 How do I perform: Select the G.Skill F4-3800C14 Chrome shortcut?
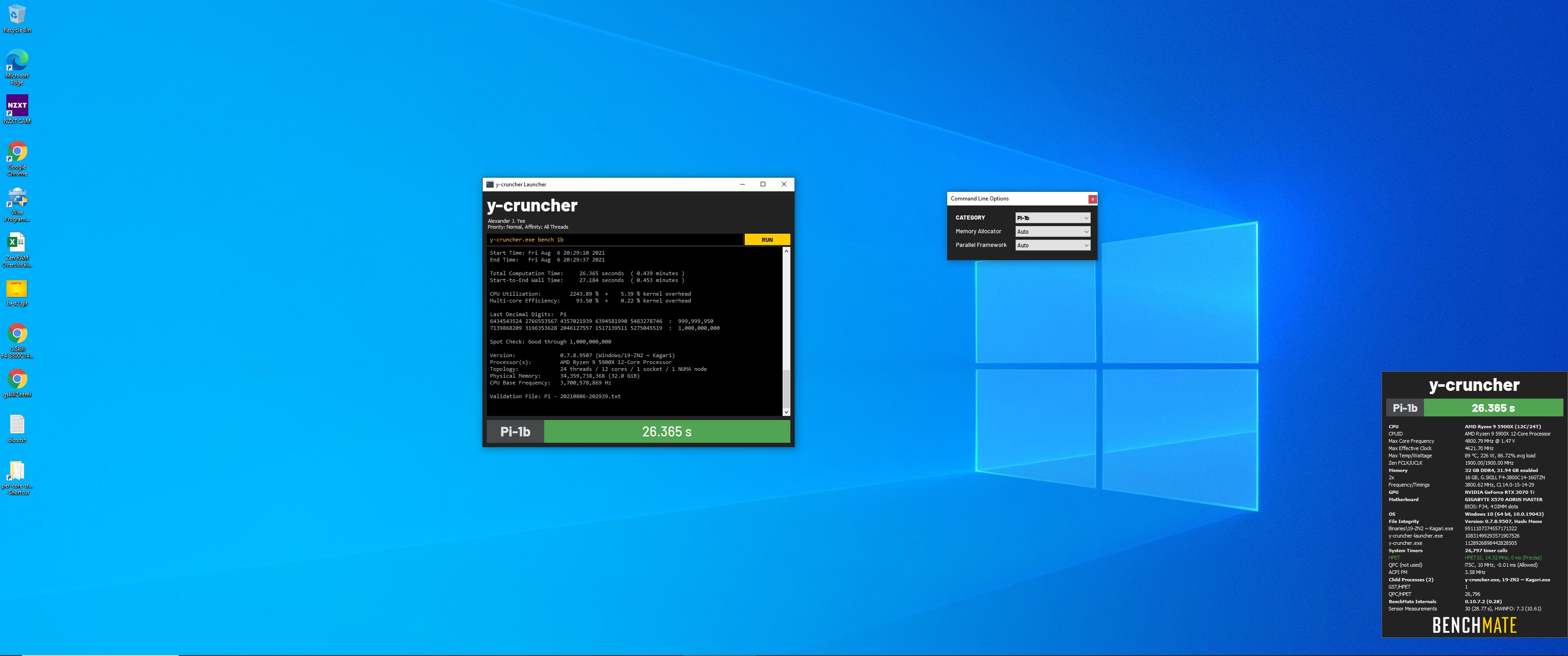coord(17,341)
